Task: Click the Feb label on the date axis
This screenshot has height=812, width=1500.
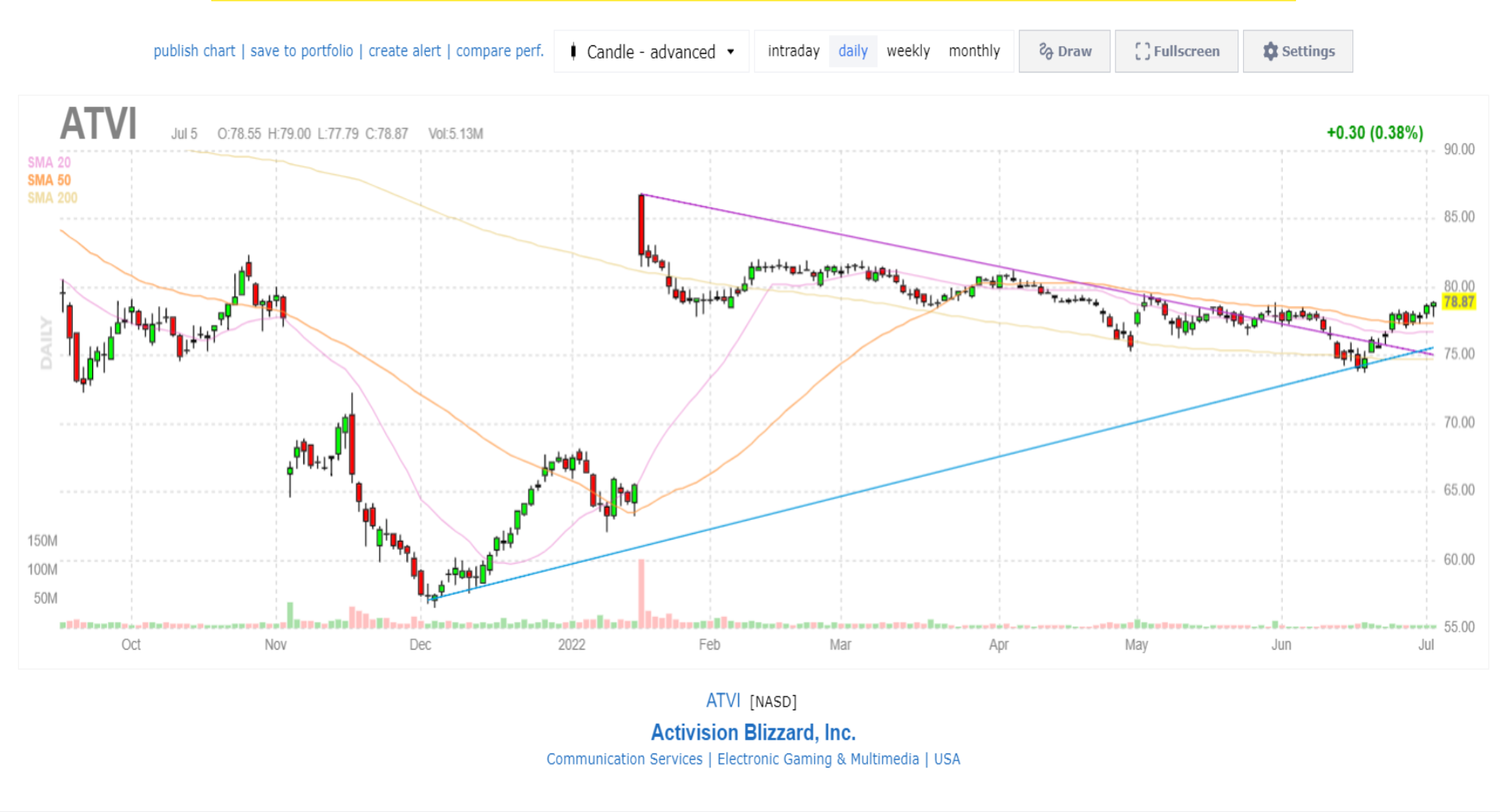Action: (x=709, y=645)
